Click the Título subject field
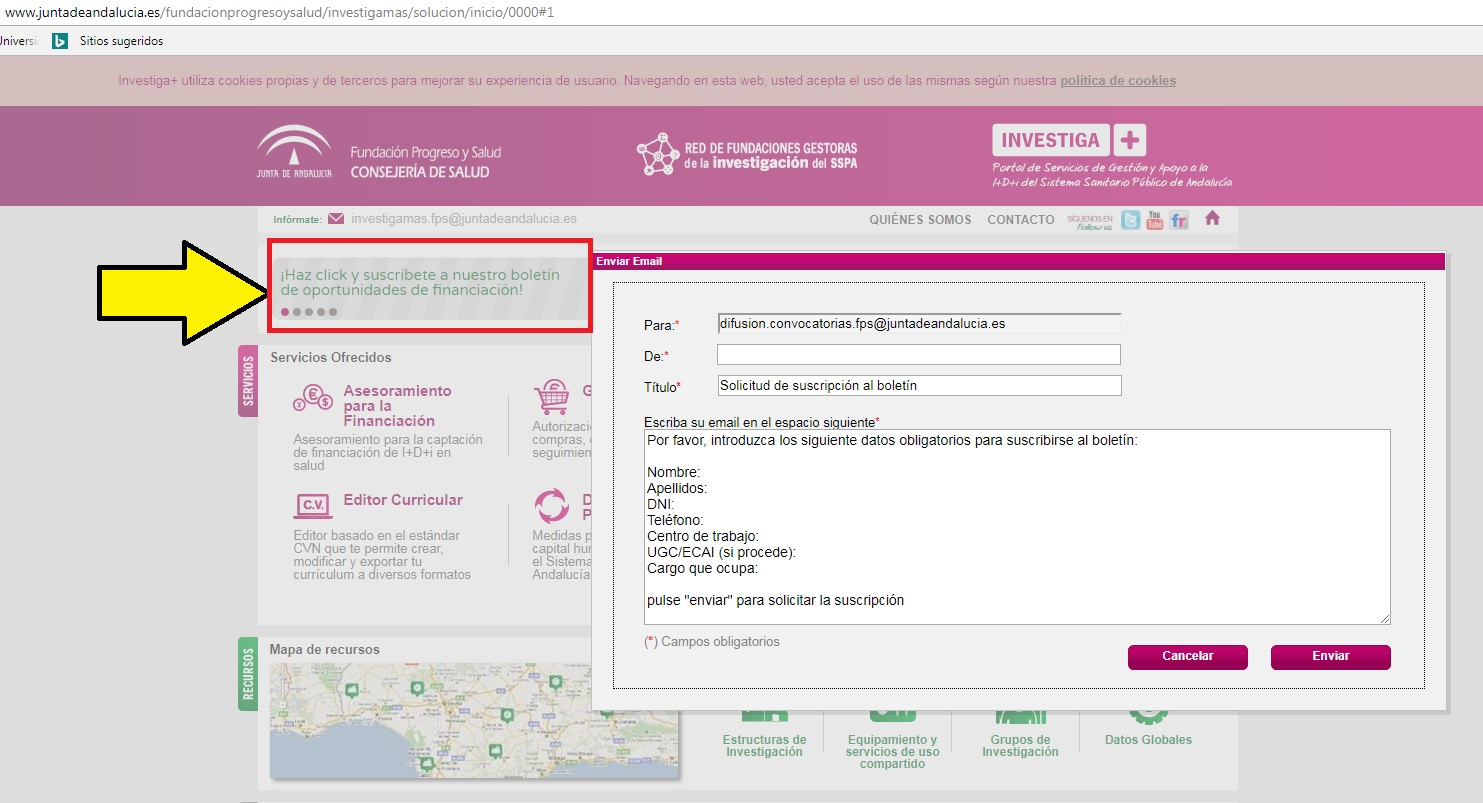 click(919, 386)
